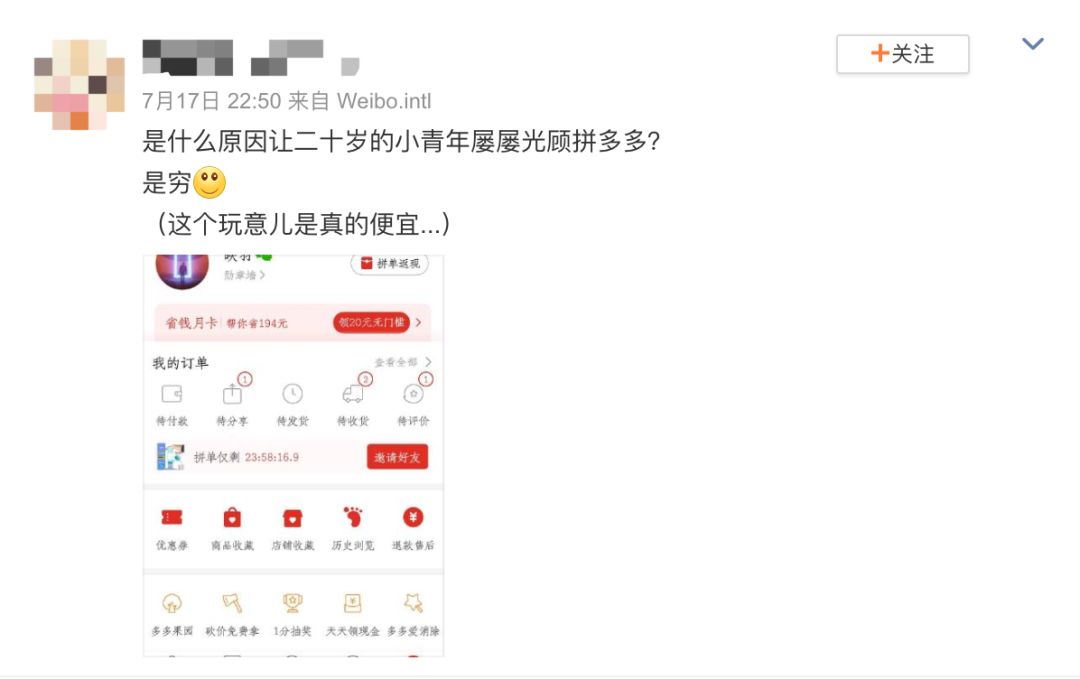Click the 邀请好友 red button
The height and width of the screenshot is (679, 1080).
pyautogui.click(x=397, y=457)
